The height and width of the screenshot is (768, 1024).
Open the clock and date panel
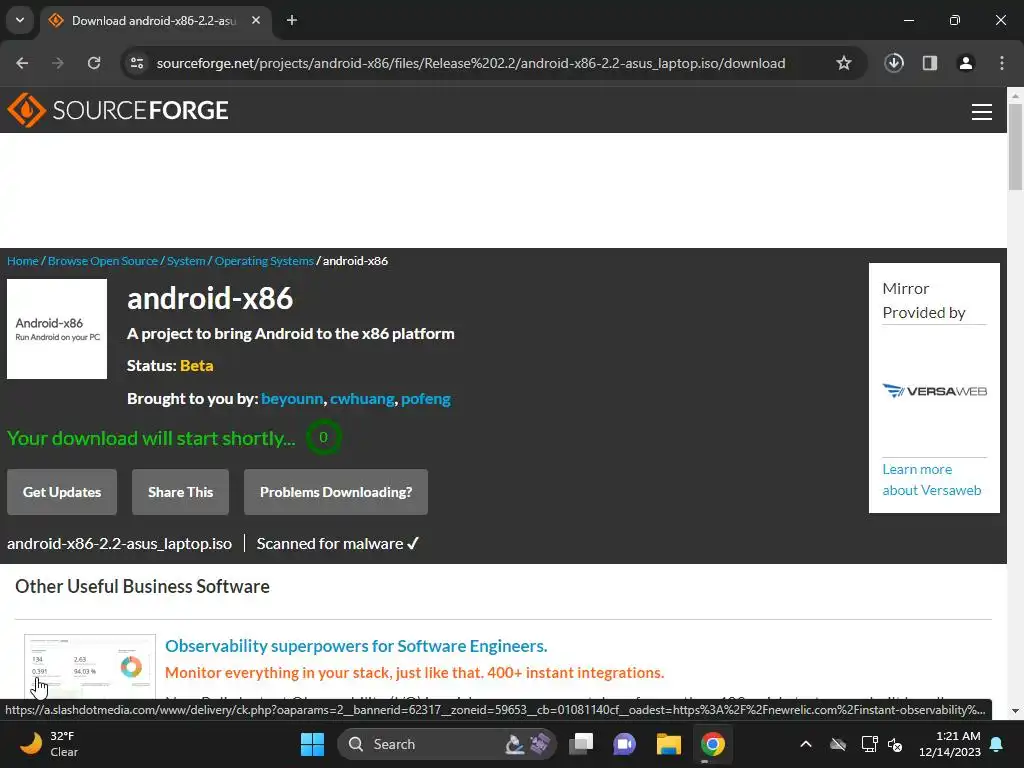pos(950,744)
